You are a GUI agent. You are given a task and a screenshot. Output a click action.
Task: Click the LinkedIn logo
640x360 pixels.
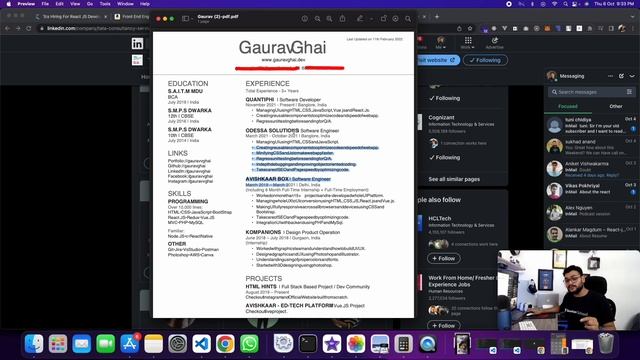click(138, 44)
